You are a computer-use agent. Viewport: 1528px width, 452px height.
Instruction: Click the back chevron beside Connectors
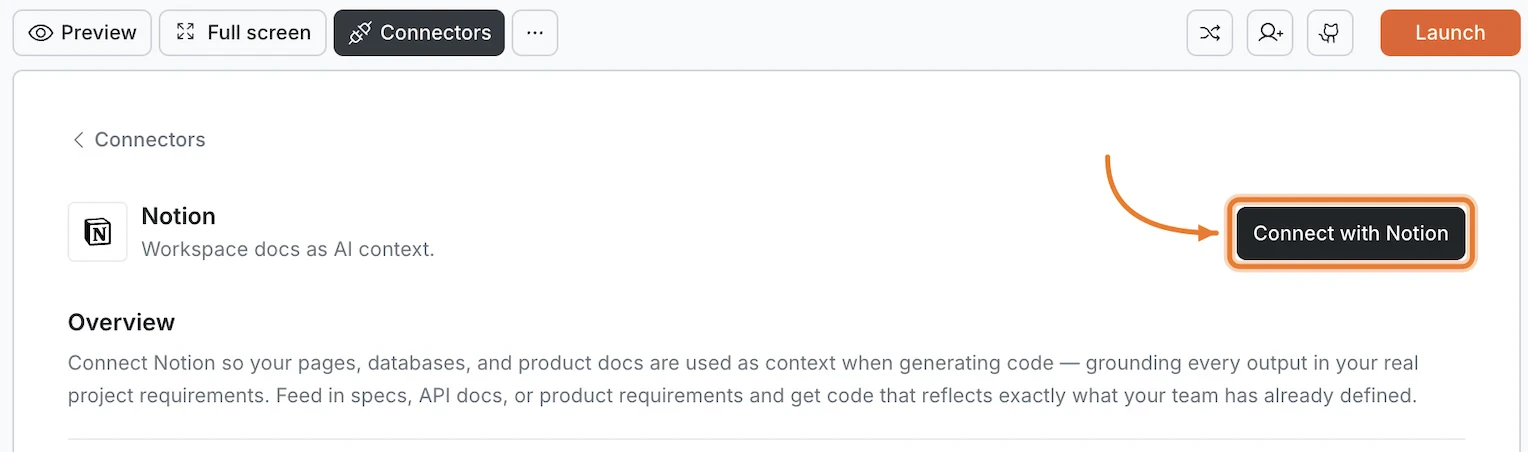[x=78, y=140]
